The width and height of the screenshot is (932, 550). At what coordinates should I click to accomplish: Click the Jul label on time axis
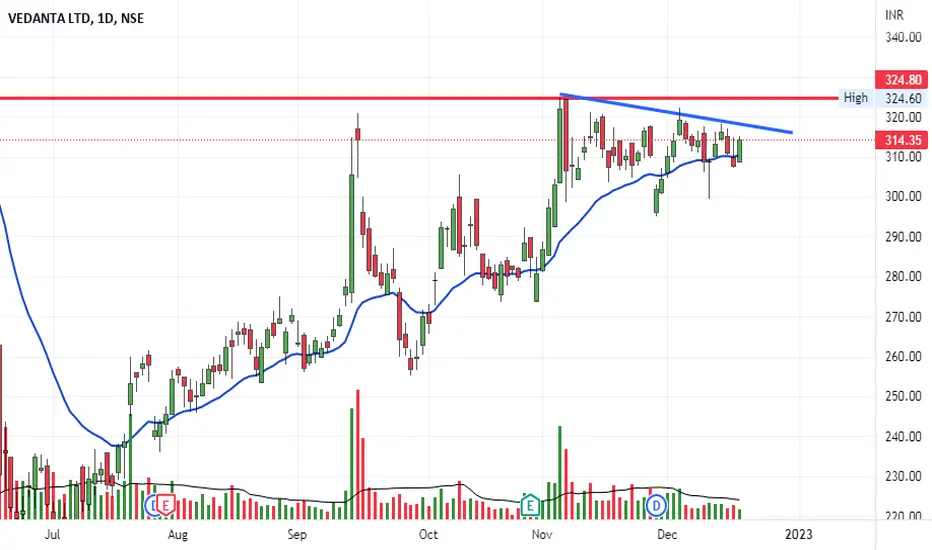tap(52, 535)
